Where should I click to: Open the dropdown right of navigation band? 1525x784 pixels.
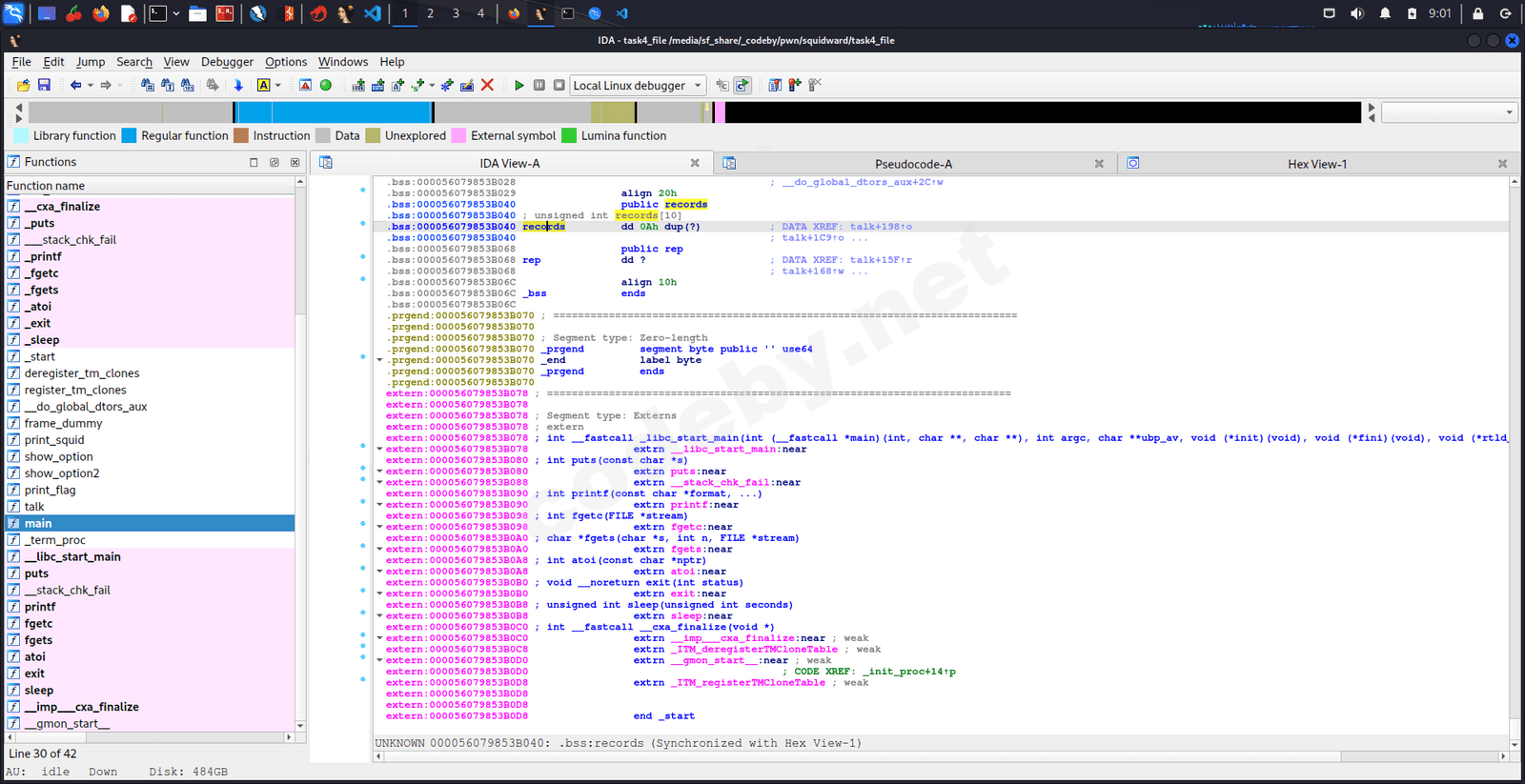[1448, 112]
